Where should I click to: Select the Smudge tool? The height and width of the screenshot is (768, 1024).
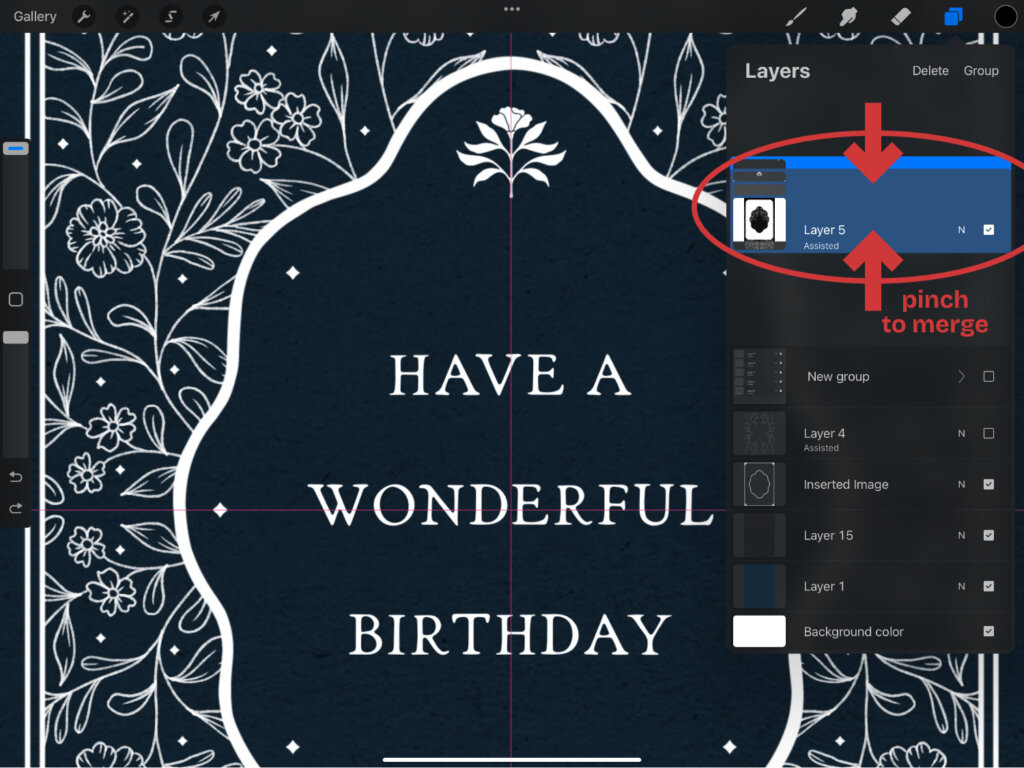(849, 17)
